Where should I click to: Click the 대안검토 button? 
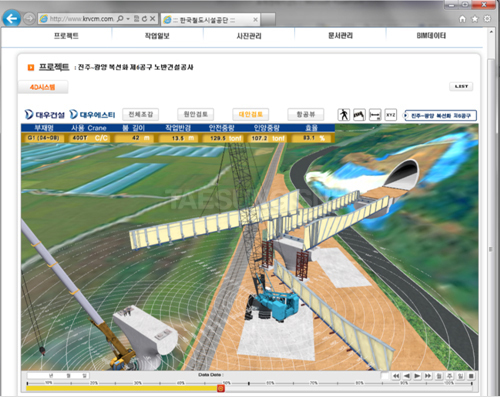[251, 114]
